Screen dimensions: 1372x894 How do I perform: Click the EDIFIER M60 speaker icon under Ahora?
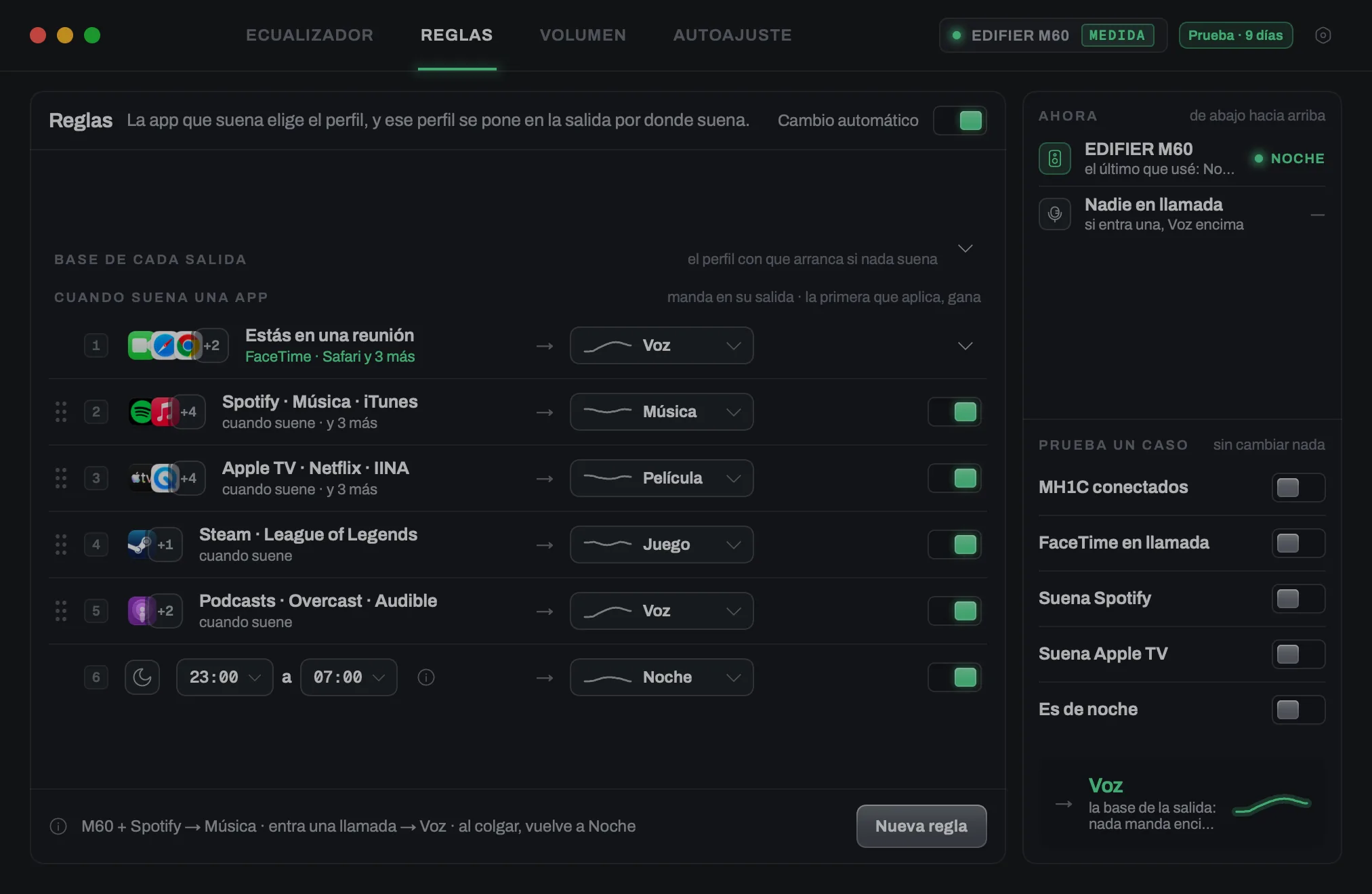pyautogui.click(x=1055, y=158)
